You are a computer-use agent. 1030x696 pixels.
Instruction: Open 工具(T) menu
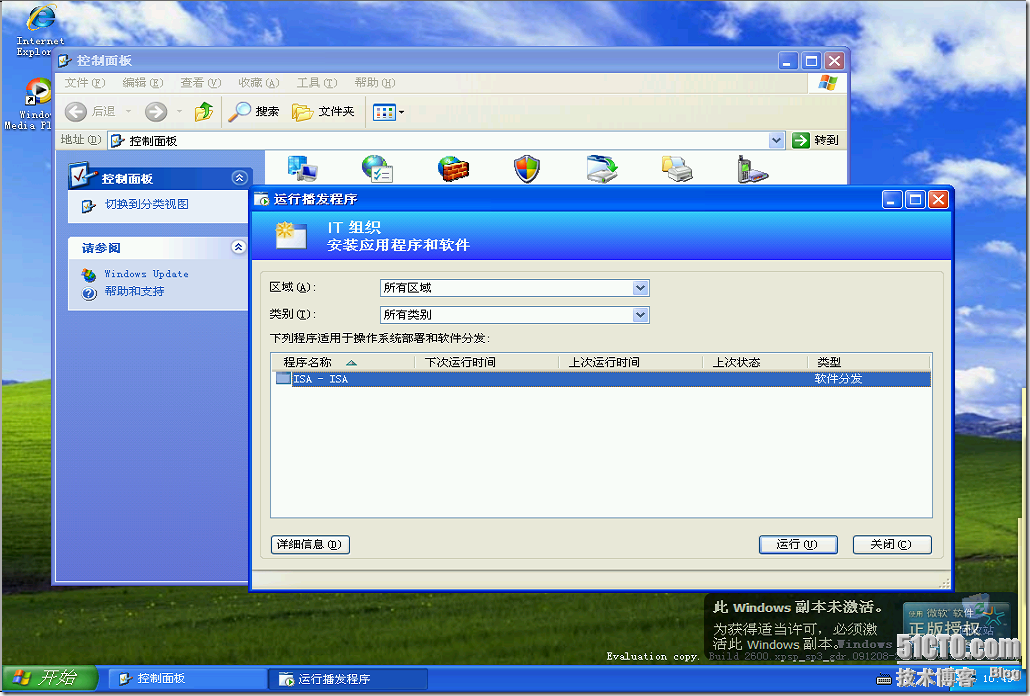pos(317,83)
